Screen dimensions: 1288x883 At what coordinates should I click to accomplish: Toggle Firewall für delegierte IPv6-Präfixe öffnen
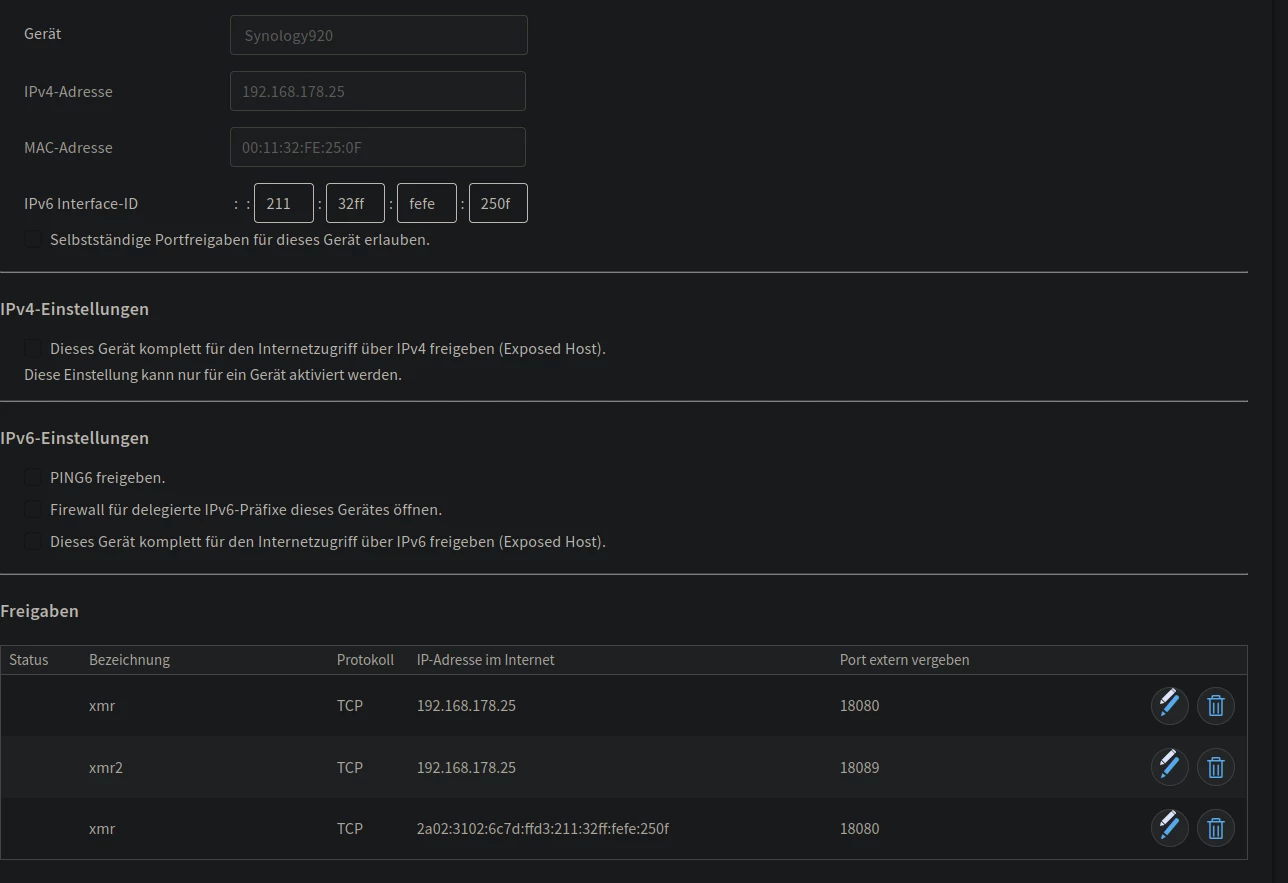pos(33,509)
